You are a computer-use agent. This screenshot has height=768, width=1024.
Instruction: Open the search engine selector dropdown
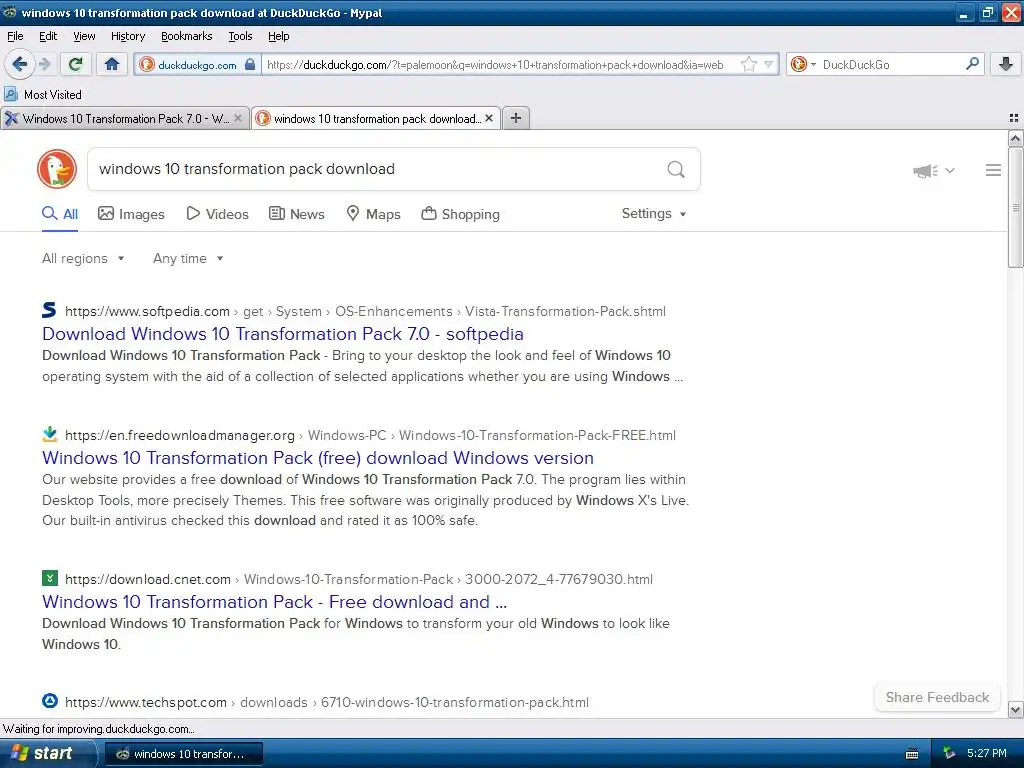click(803, 64)
